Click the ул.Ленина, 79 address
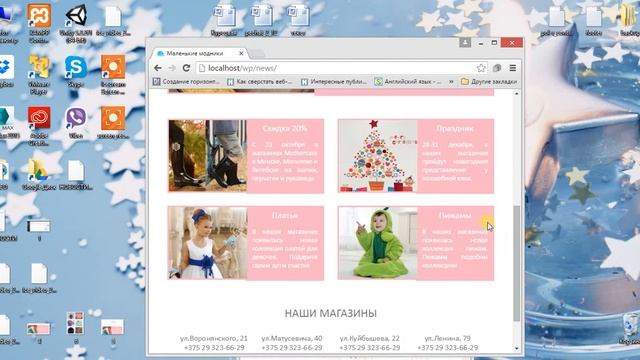The width and height of the screenshot is (640, 360). (447, 338)
